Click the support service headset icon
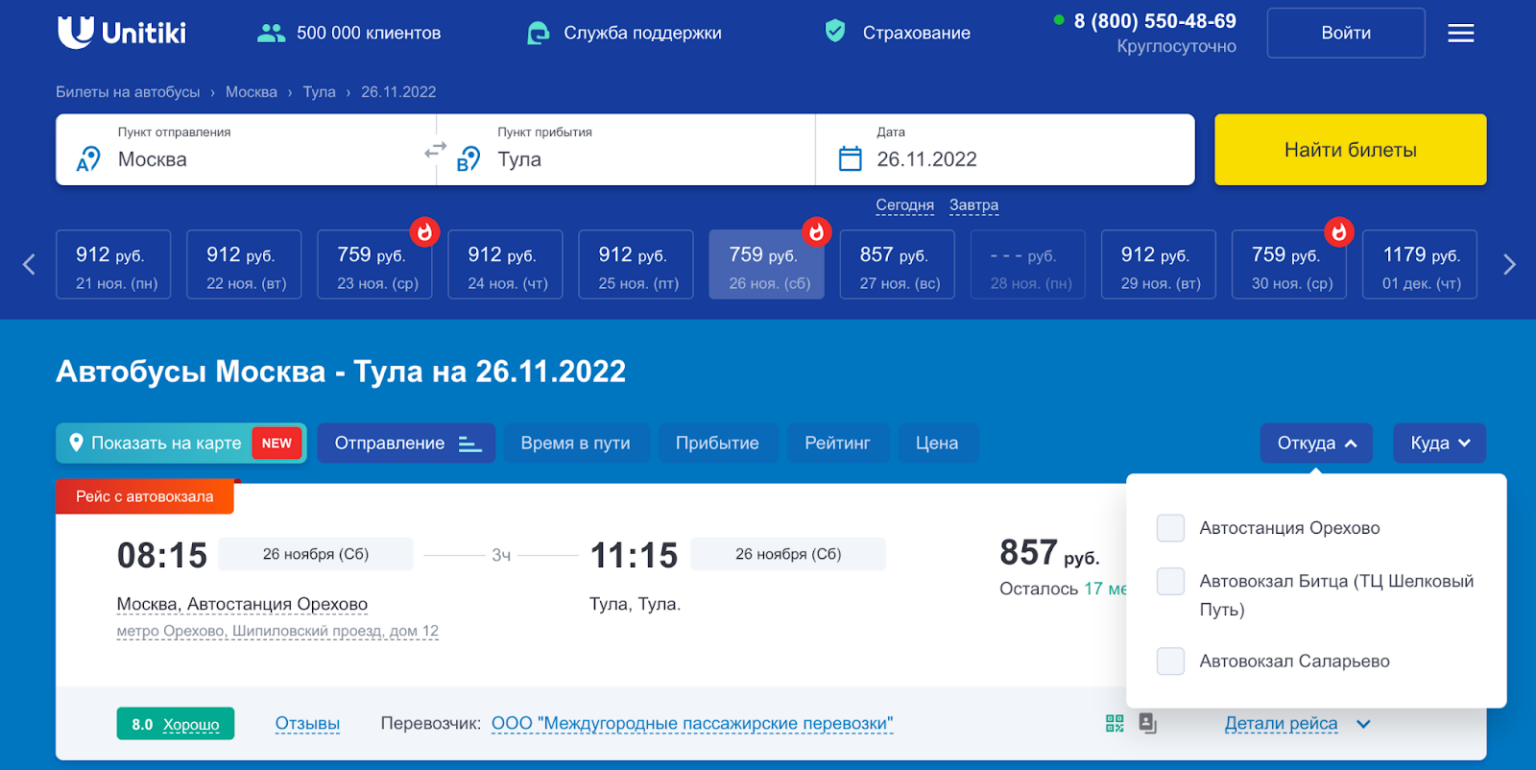Screen dimensions: 1536x770 point(538,33)
